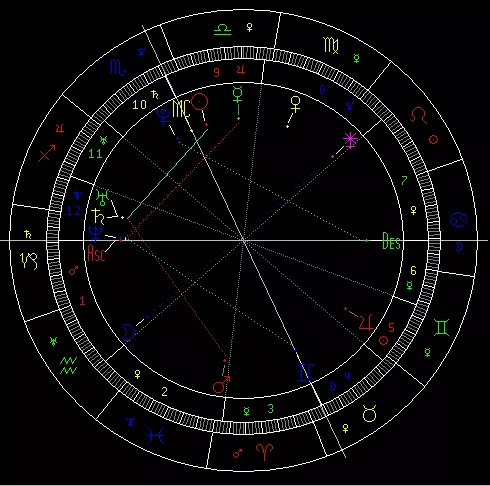Select house number 10 in yellow

139,105
